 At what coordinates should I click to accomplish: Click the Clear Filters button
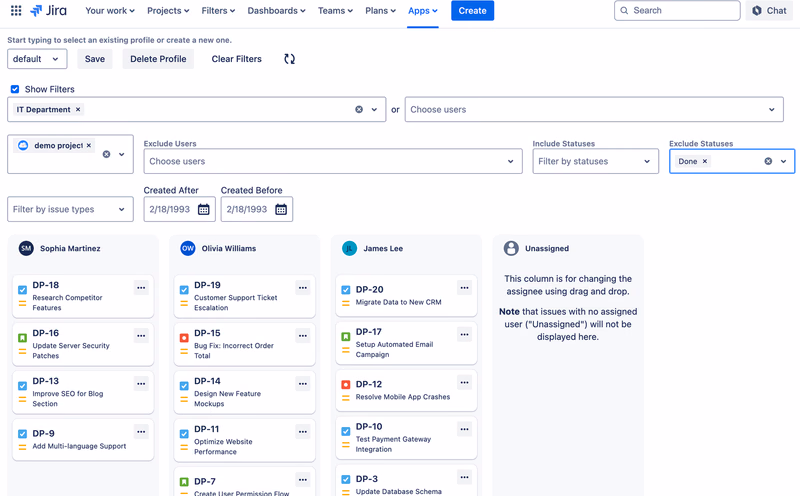click(237, 59)
